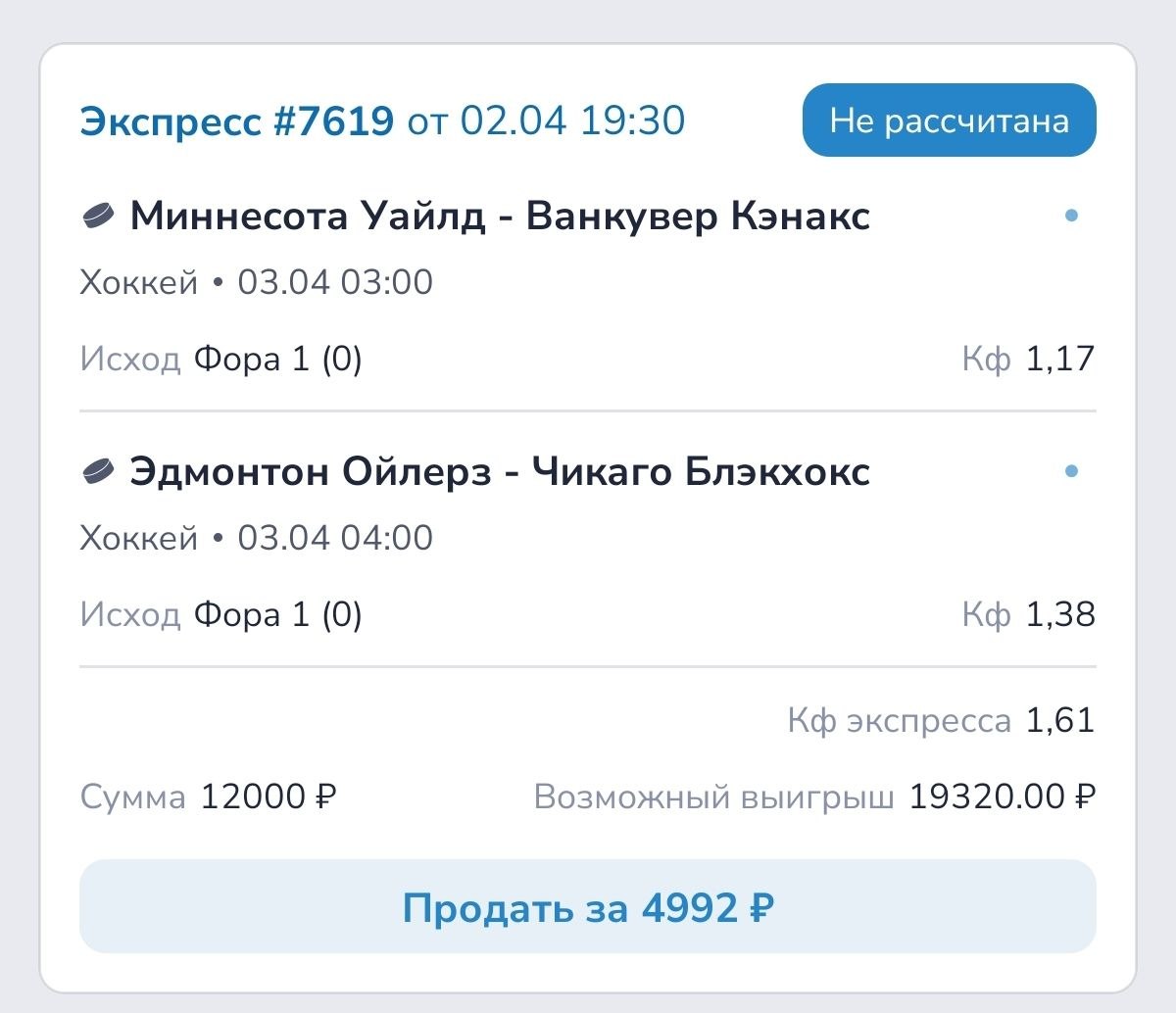Click the Не рассчитана status badge

pyautogui.click(x=949, y=121)
